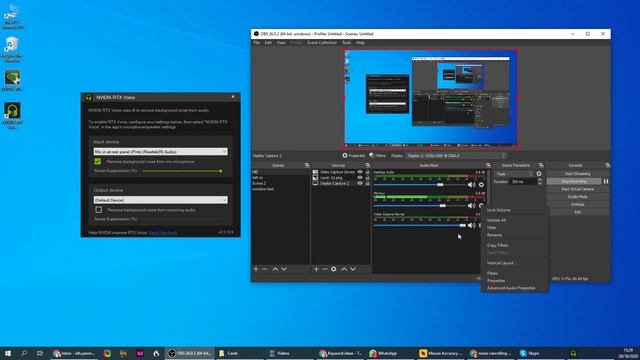The image size is (640, 360).
Task: Click Properties button above the source list
Action: pyautogui.click(x=353, y=156)
